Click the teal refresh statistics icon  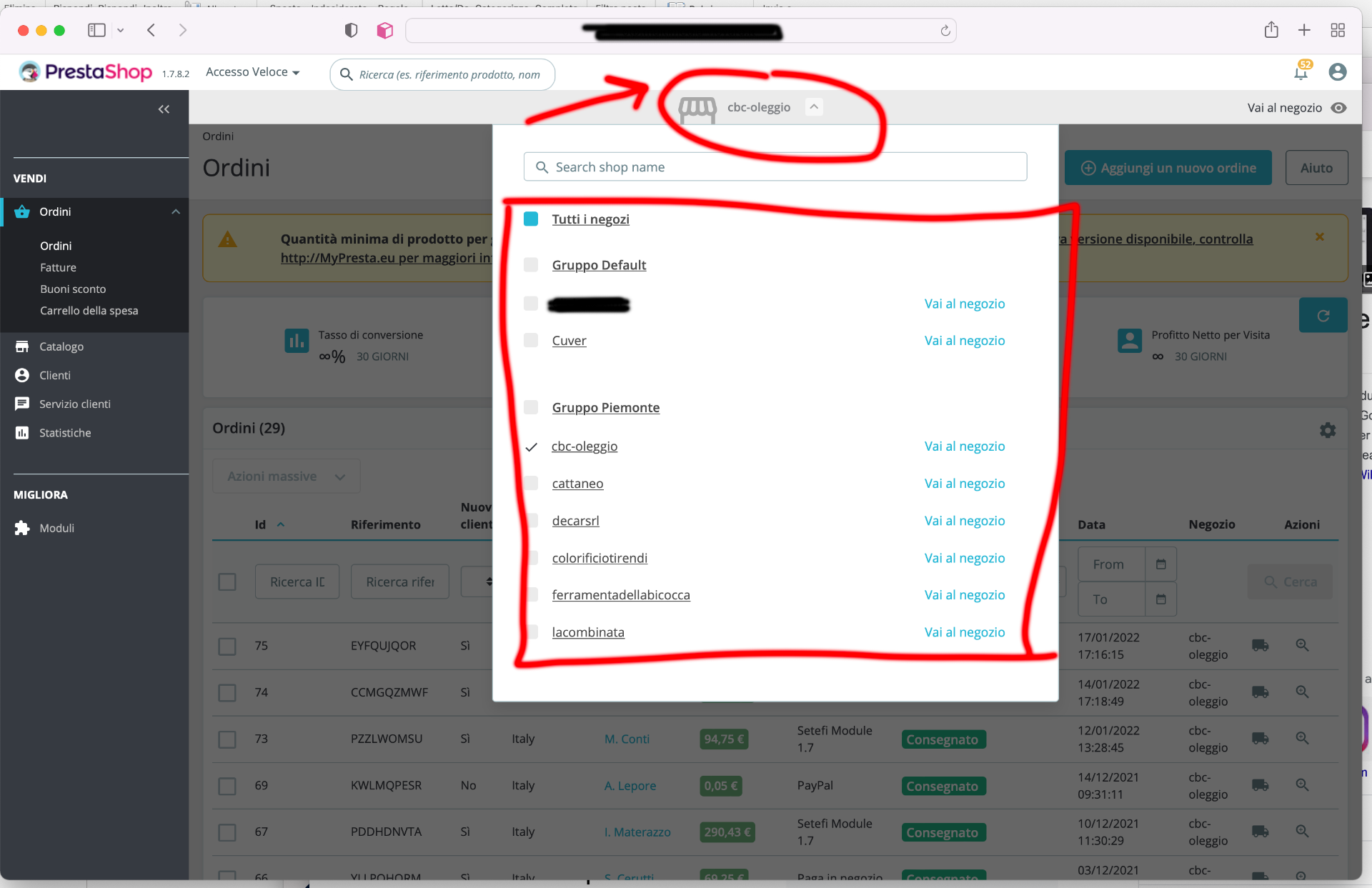coord(1323,316)
